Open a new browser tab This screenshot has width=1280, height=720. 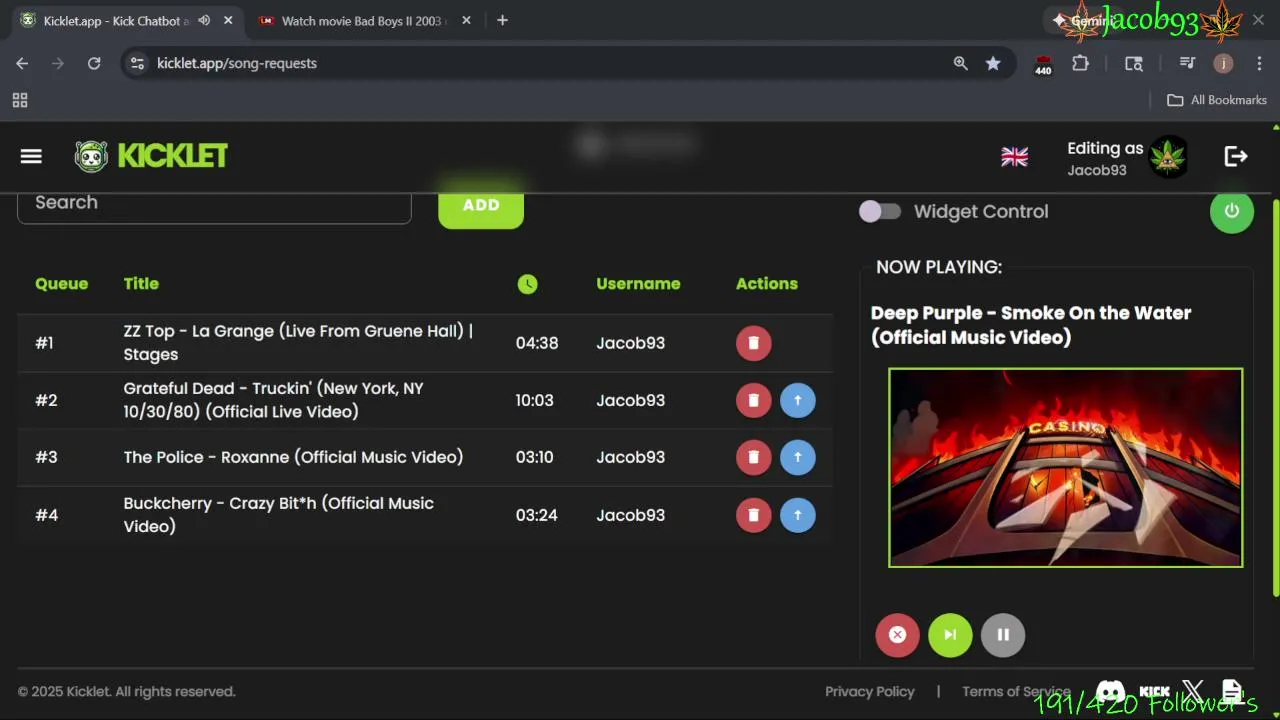tap(502, 20)
